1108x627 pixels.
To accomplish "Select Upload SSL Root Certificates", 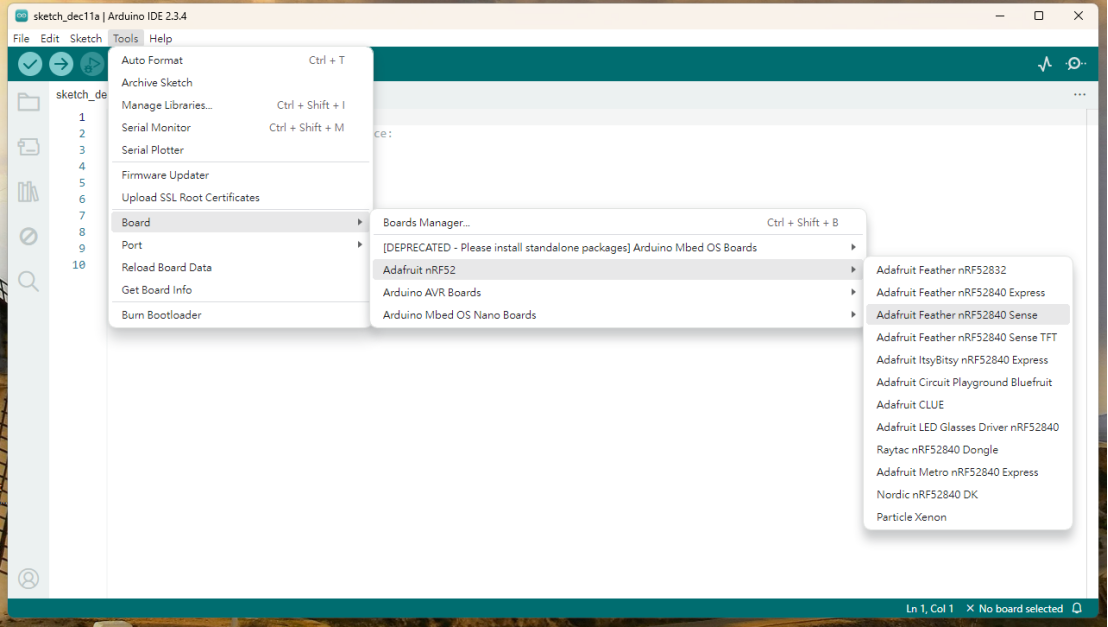I will pos(240,198).
